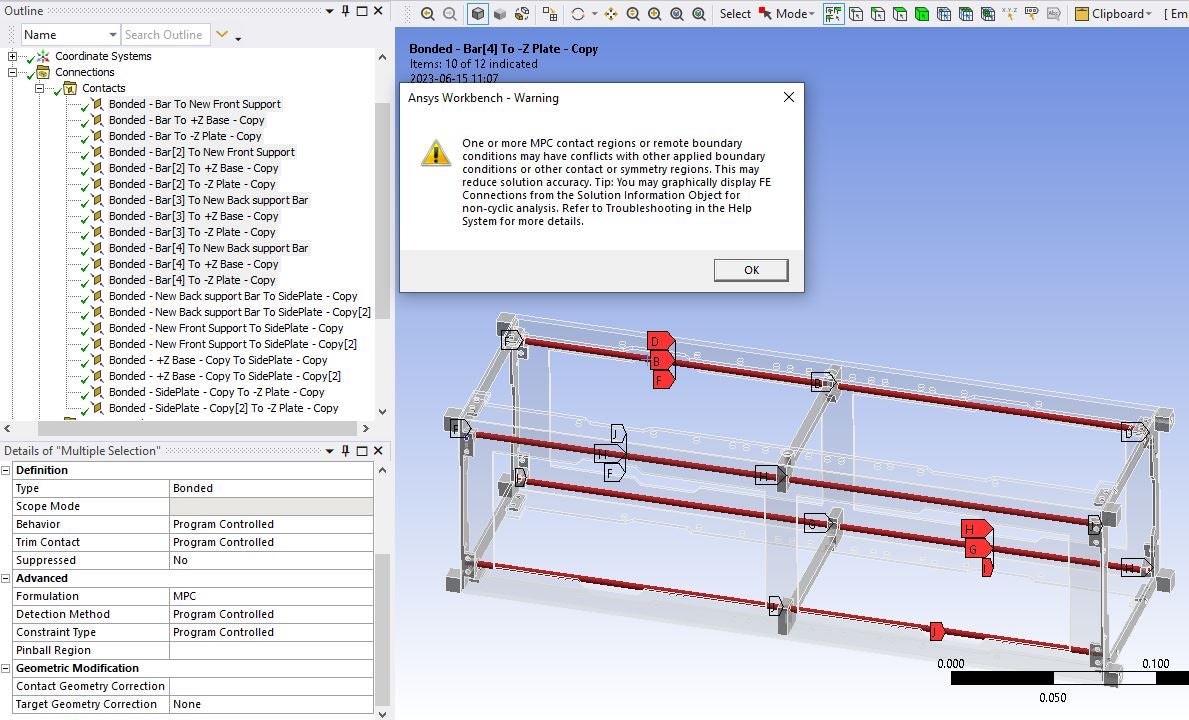1189x720 pixels.
Task: Choose the Face selection filter
Action: [900, 14]
